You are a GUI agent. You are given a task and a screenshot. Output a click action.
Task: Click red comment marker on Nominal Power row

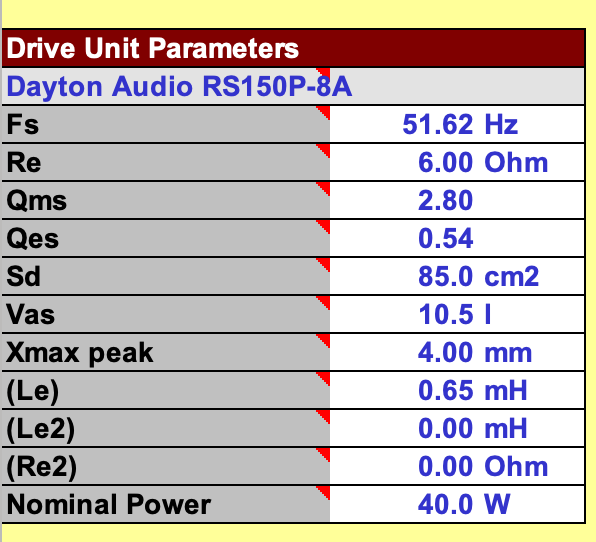[325, 491]
